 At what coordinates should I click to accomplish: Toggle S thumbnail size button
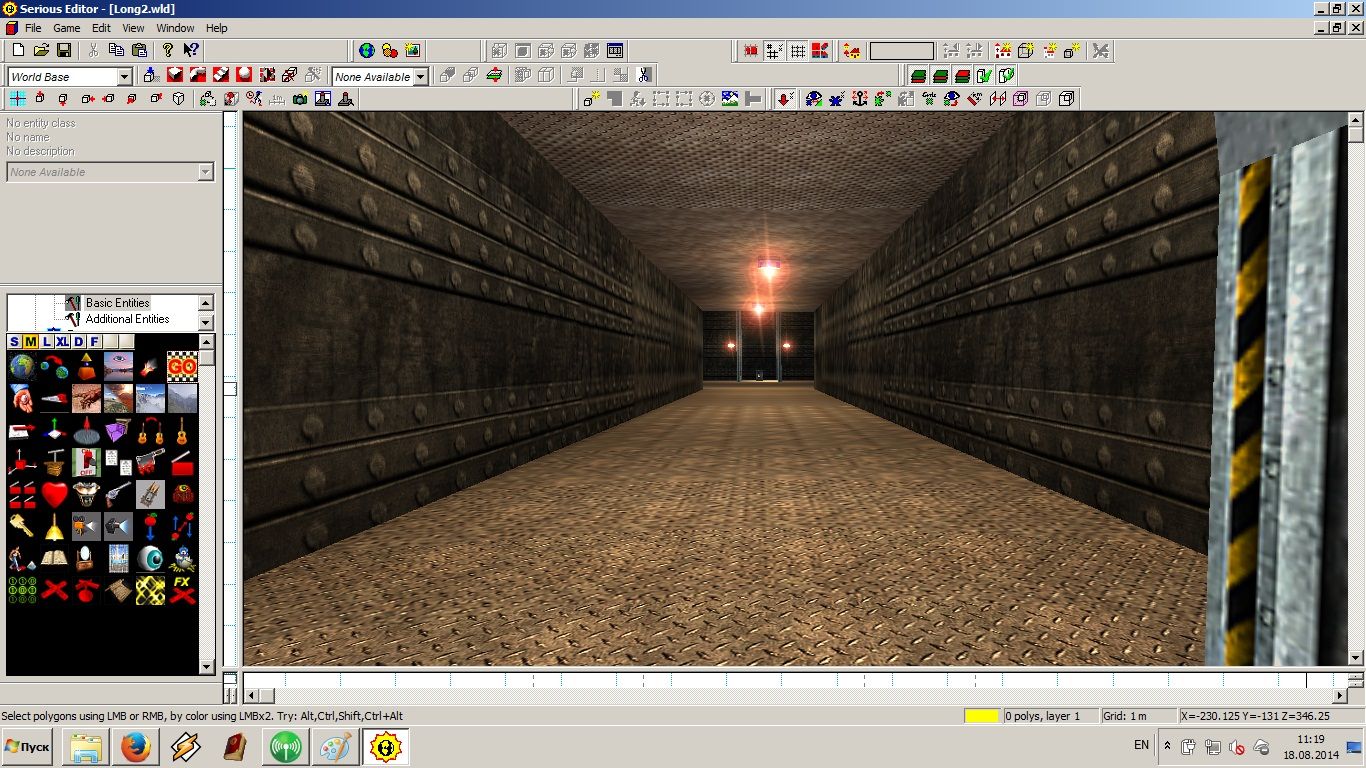click(x=15, y=342)
